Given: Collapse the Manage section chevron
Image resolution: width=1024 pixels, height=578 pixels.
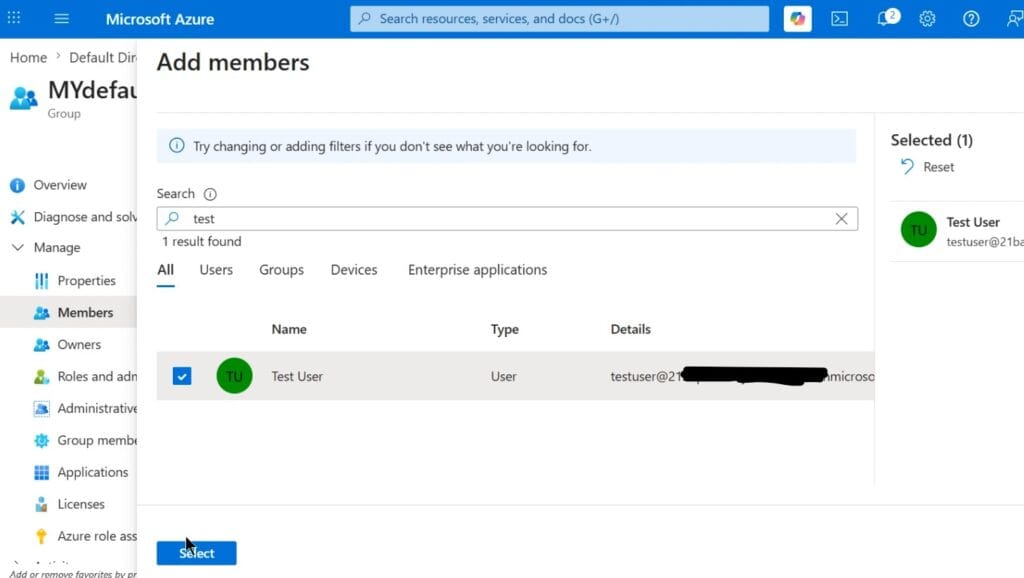Looking at the screenshot, I should (18, 248).
